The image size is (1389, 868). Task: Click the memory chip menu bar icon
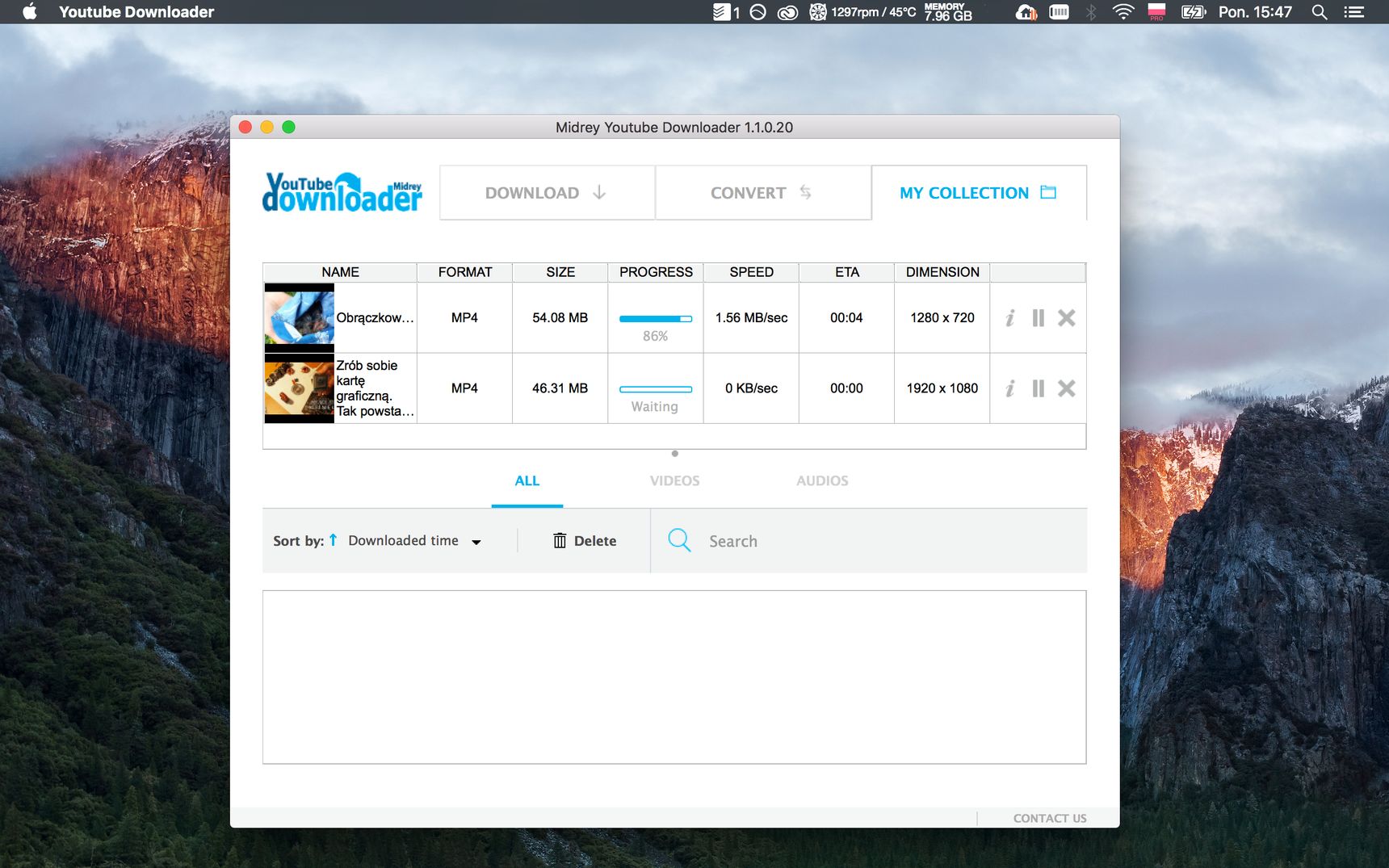tap(1059, 12)
